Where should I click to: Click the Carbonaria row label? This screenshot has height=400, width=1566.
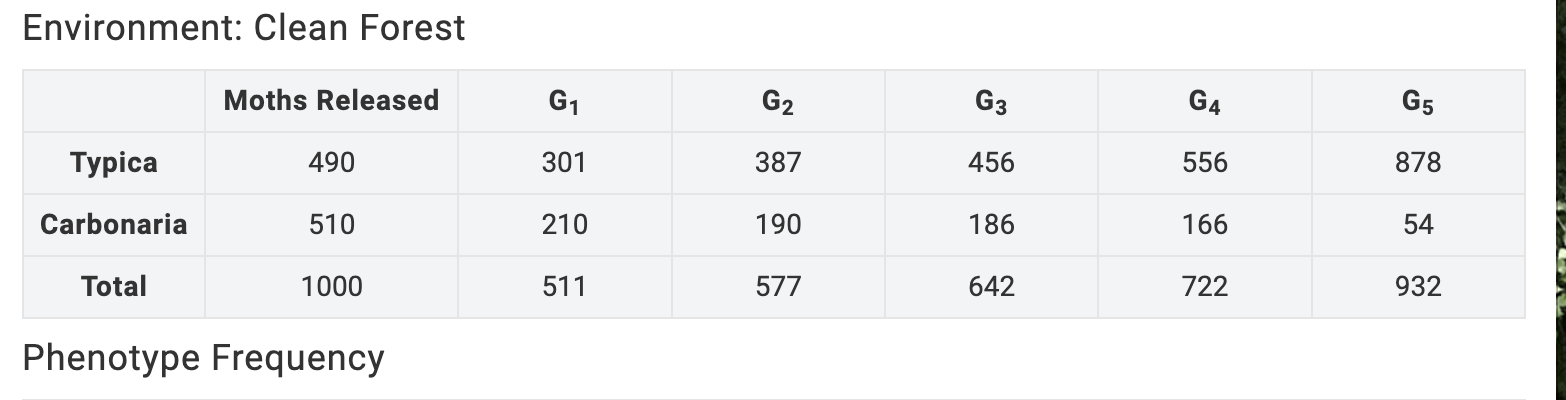tap(114, 225)
